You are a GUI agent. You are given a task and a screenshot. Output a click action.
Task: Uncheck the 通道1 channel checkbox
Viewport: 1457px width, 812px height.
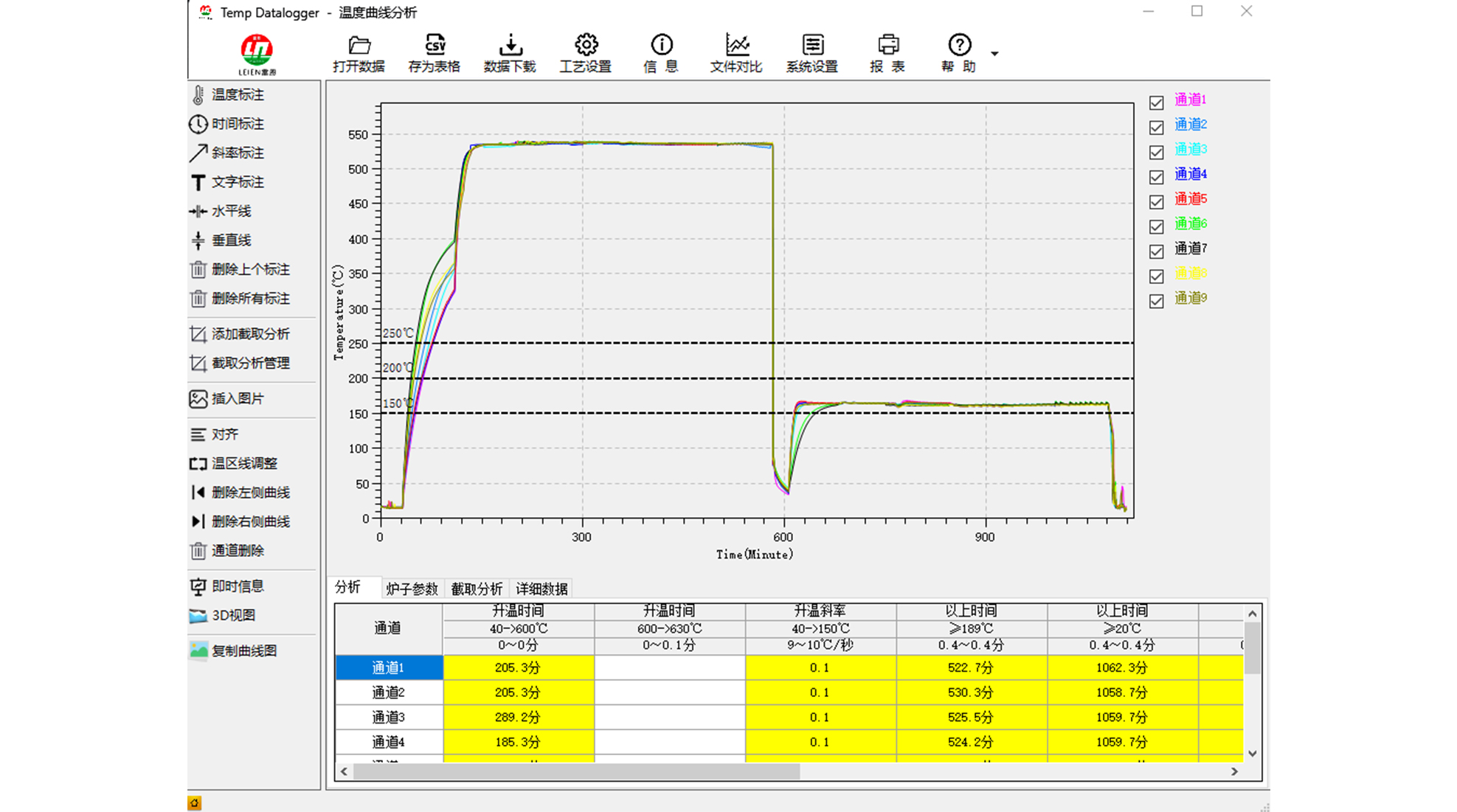click(x=1156, y=103)
